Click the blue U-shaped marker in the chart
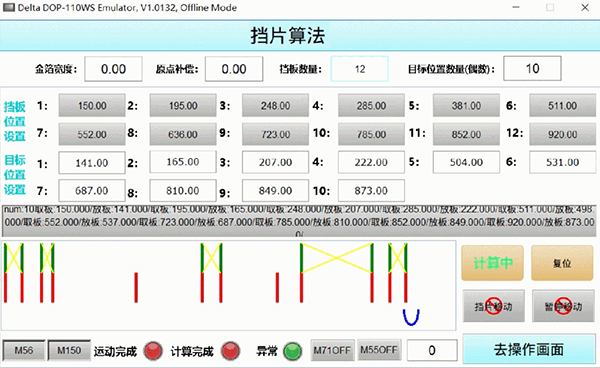 click(411, 317)
